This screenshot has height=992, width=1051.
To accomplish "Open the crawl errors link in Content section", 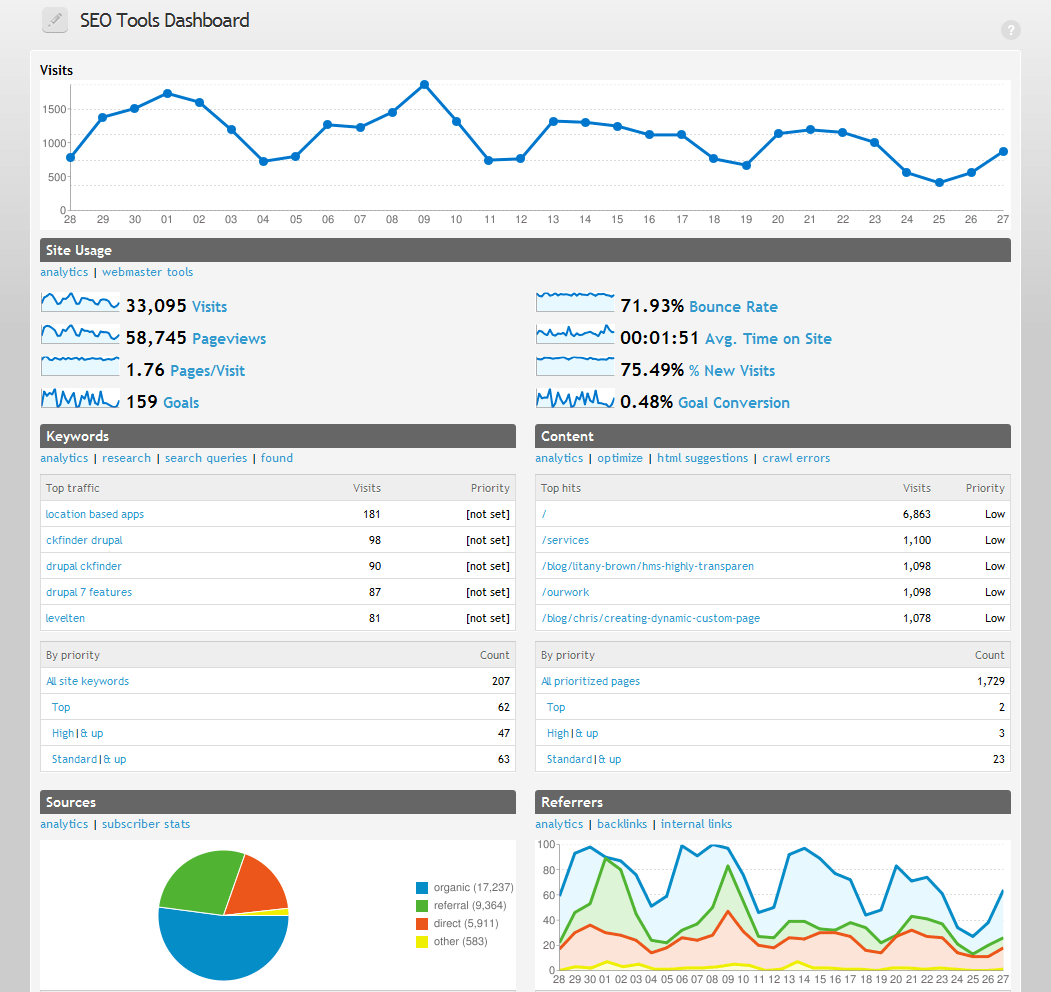I will tap(796, 457).
